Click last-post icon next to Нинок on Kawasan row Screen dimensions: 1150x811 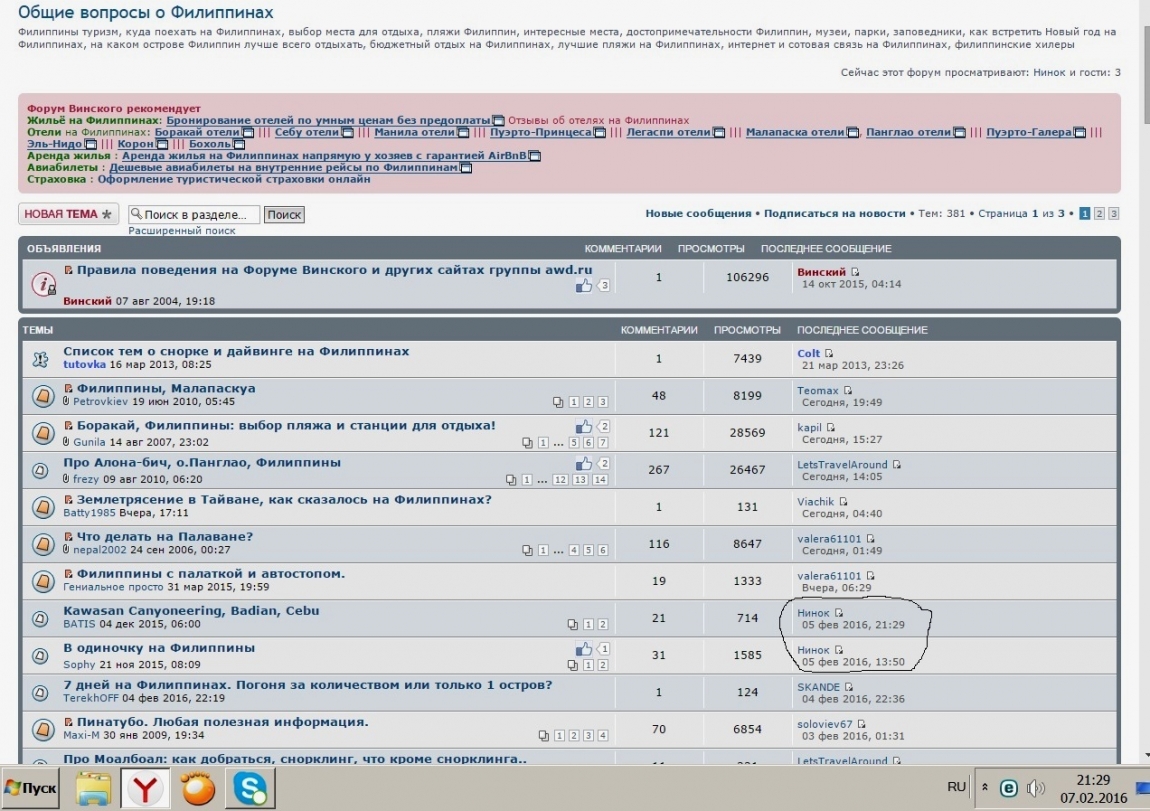coord(839,613)
